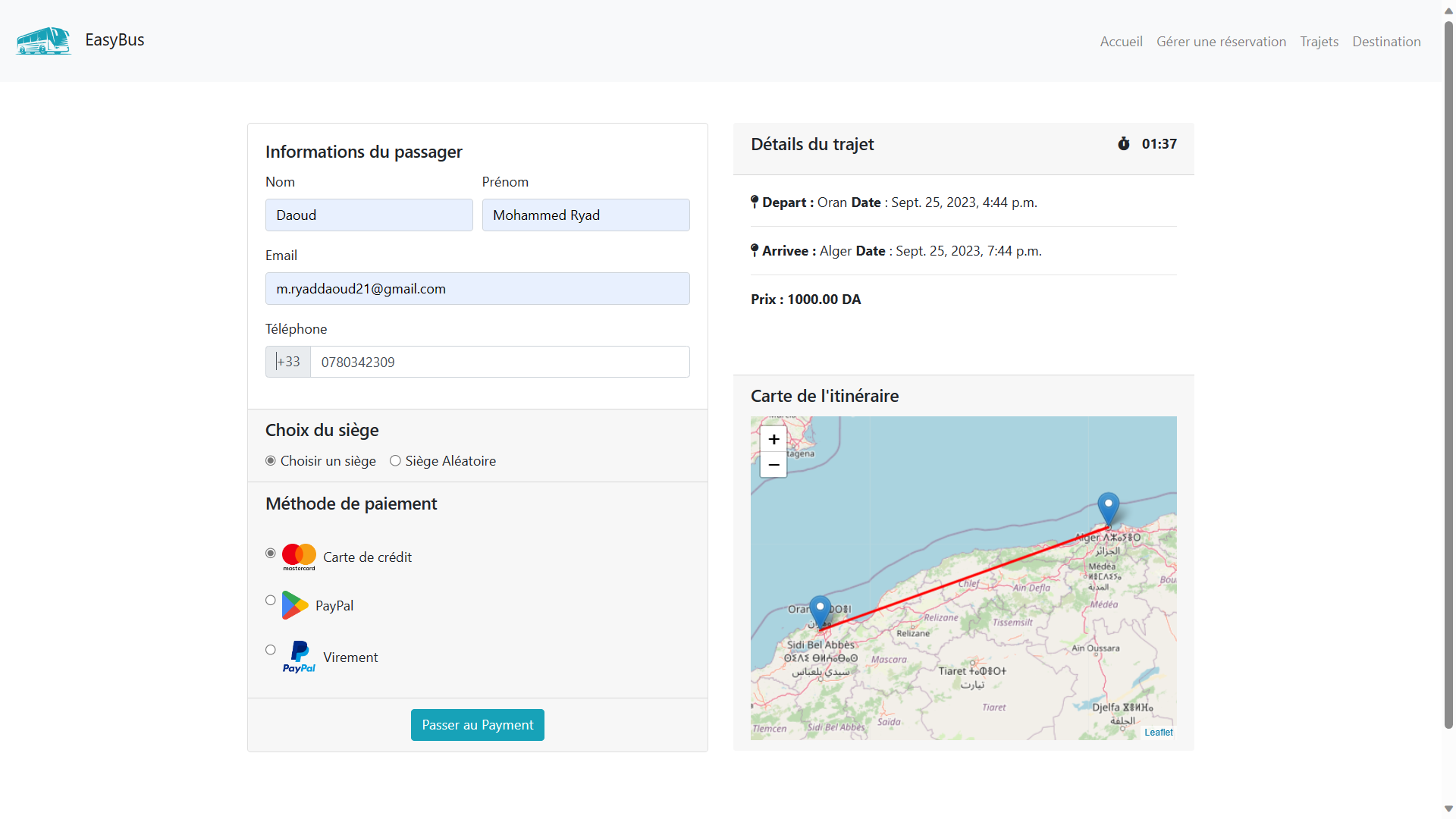Image resolution: width=1456 pixels, height=819 pixels.
Task: Open the Leaflet attribution link
Action: 1158,732
